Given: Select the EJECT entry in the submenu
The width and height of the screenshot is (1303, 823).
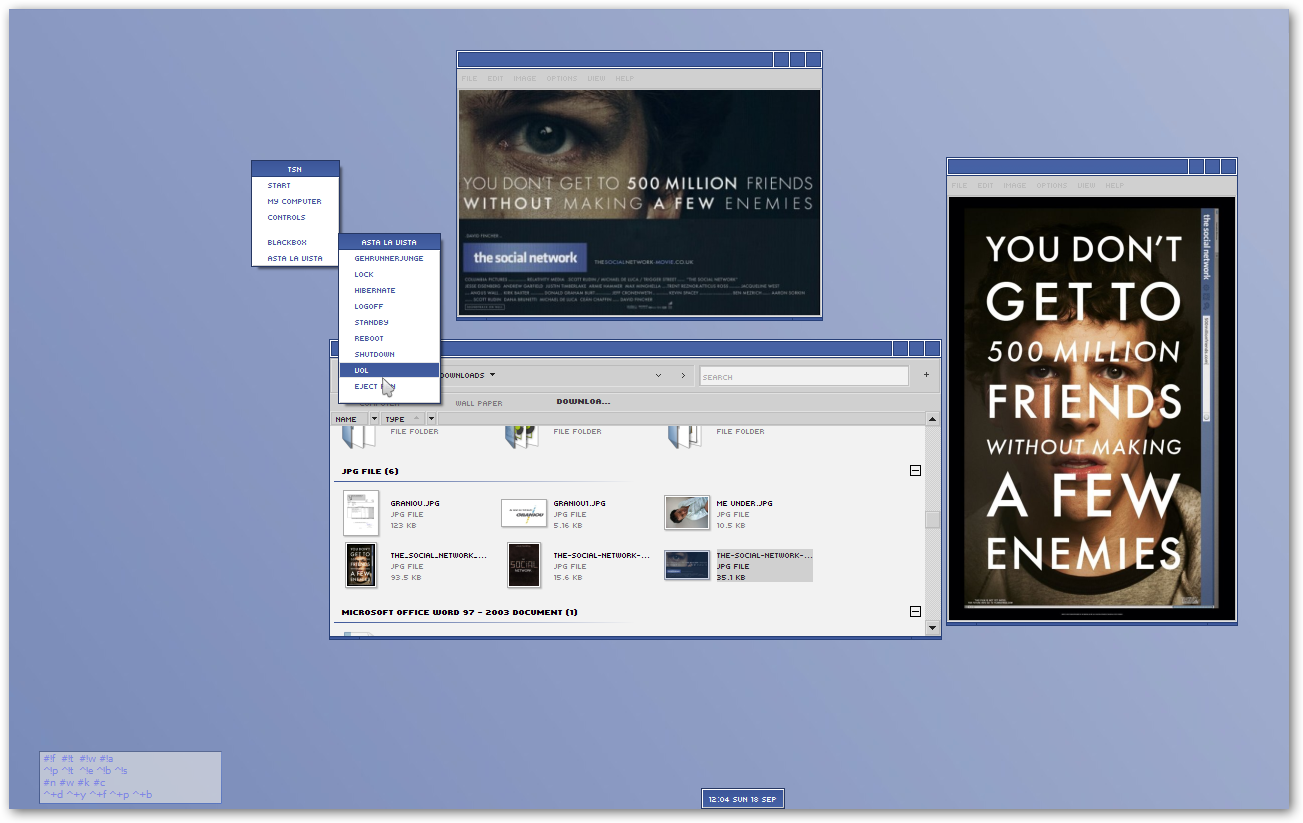Looking at the screenshot, I should [389, 386].
